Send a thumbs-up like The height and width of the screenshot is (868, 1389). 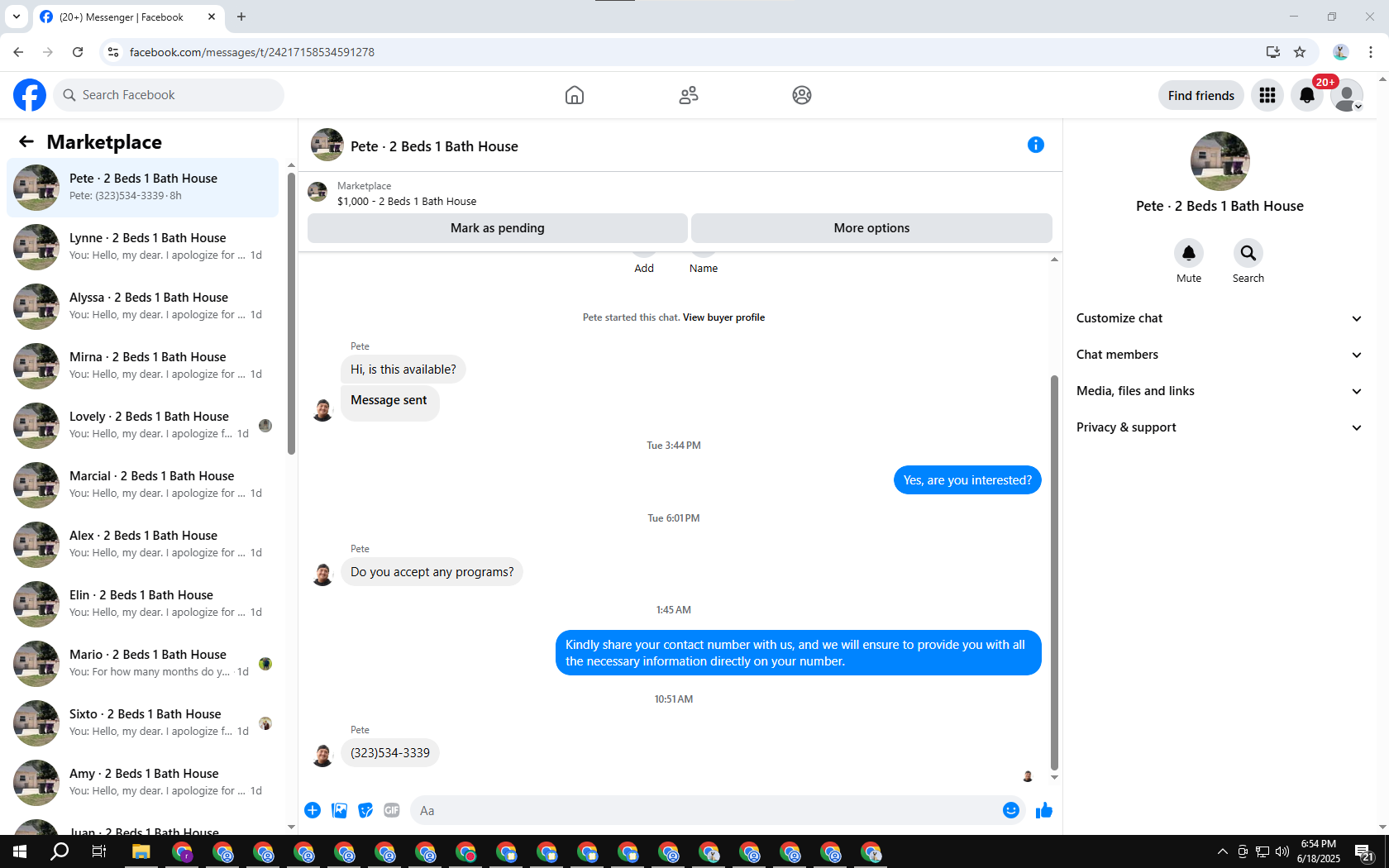click(1044, 810)
